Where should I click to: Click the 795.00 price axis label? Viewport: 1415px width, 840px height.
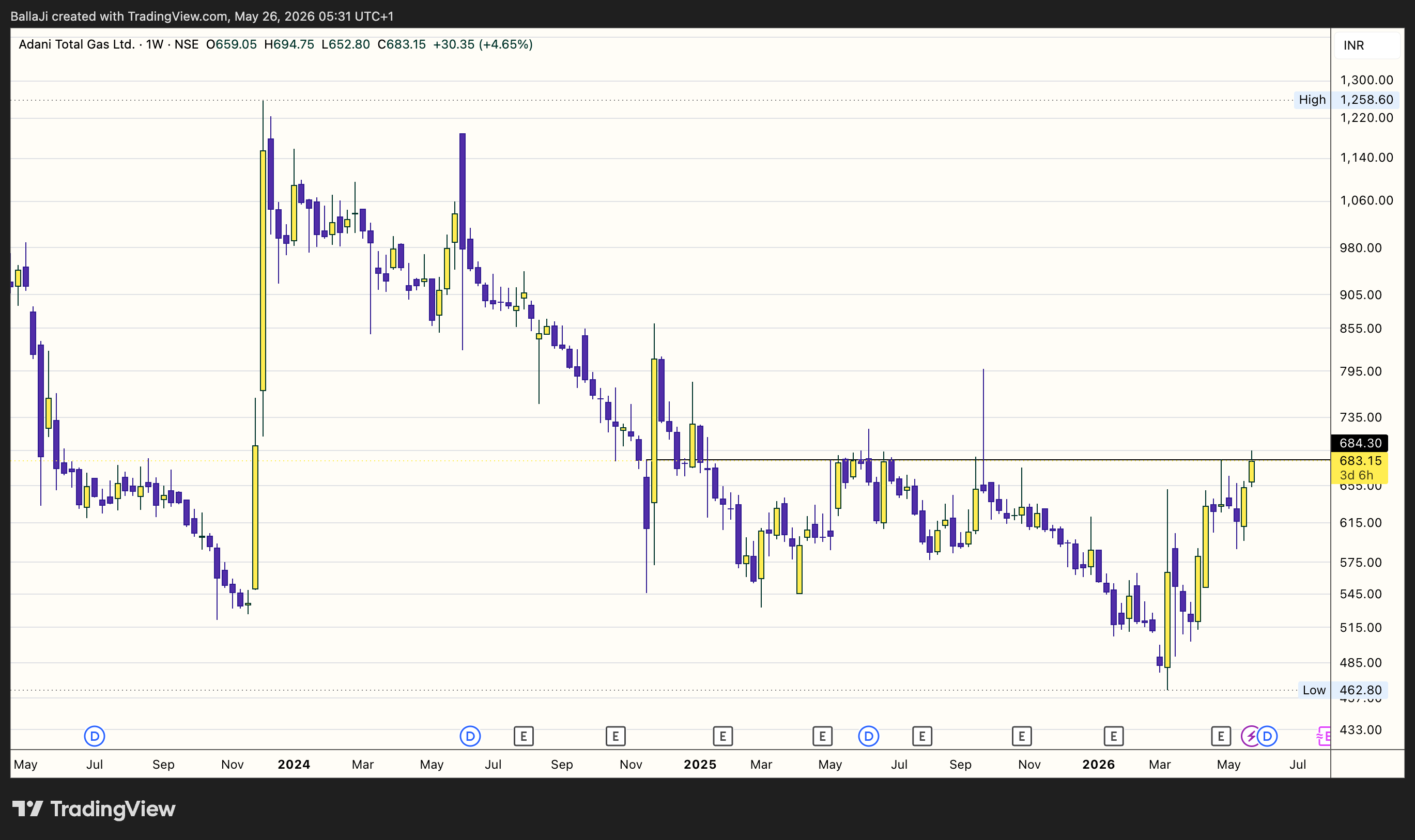pos(1361,371)
